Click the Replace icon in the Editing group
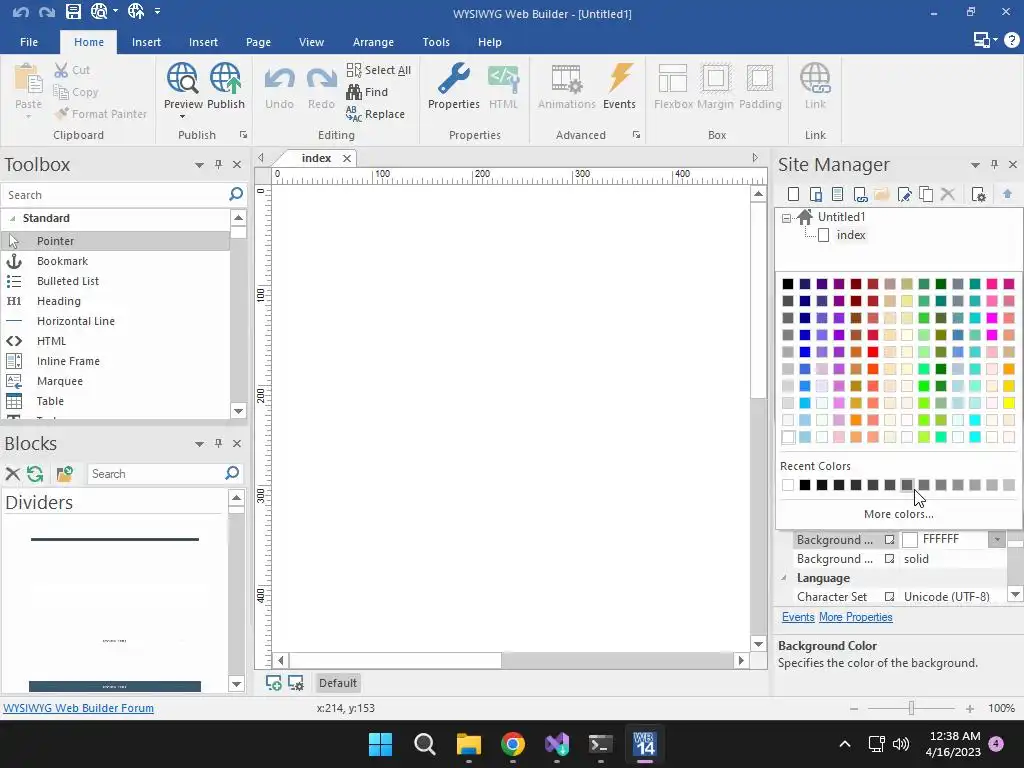Screen dimensions: 1024x768 pyautogui.click(x=353, y=114)
